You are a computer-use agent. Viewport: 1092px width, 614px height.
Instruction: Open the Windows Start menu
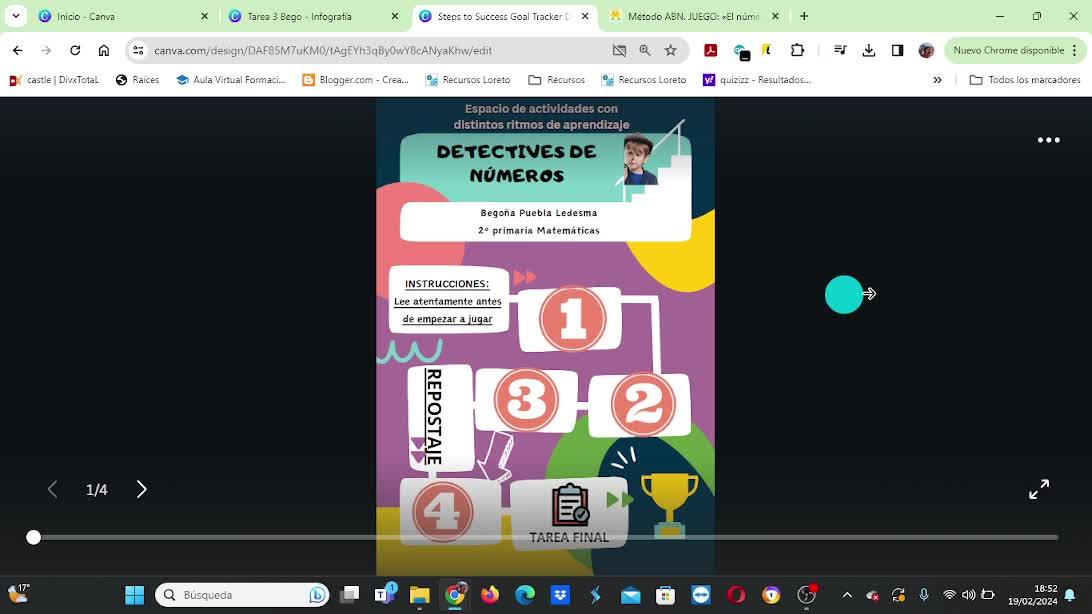(x=134, y=595)
